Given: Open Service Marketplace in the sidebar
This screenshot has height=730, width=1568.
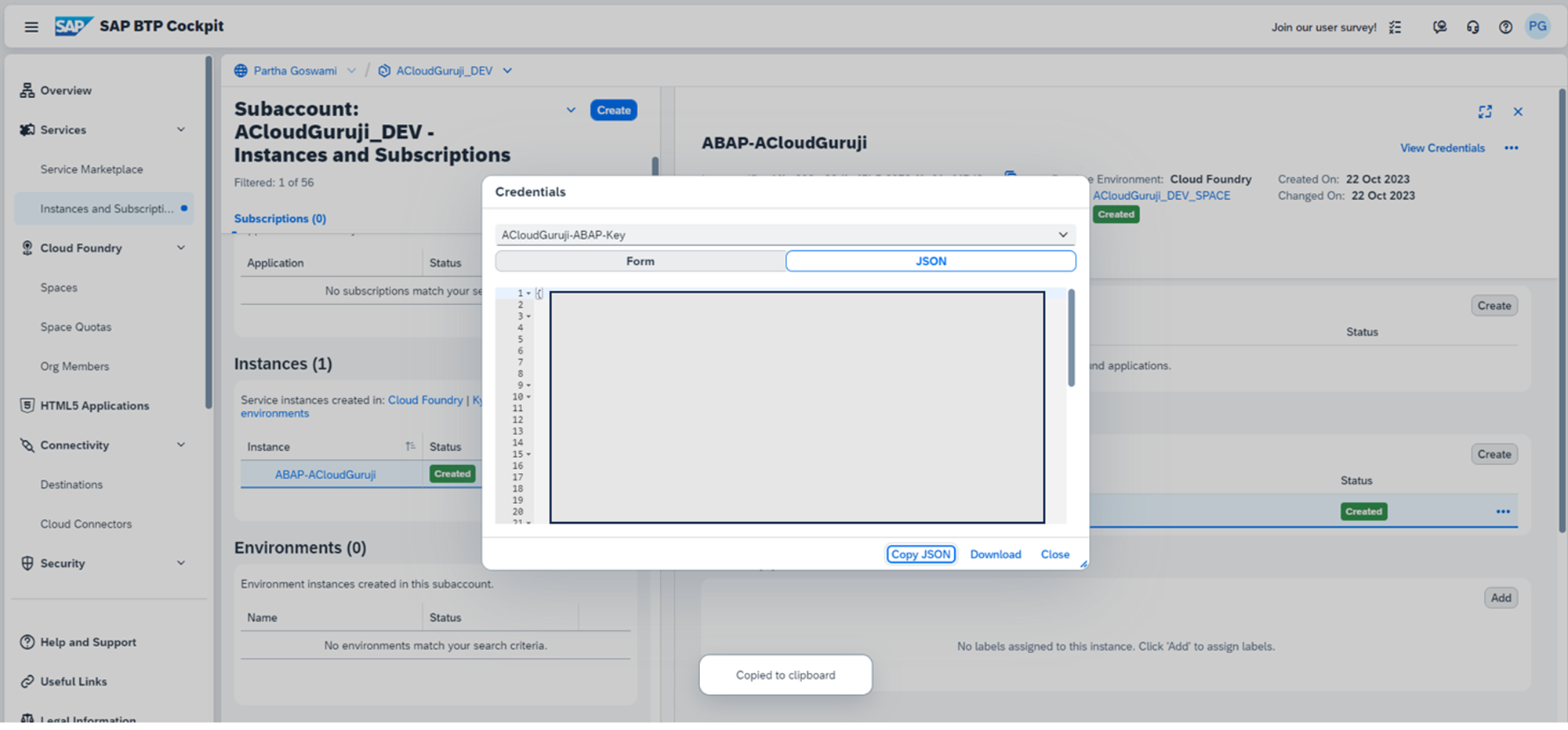Looking at the screenshot, I should [92, 169].
